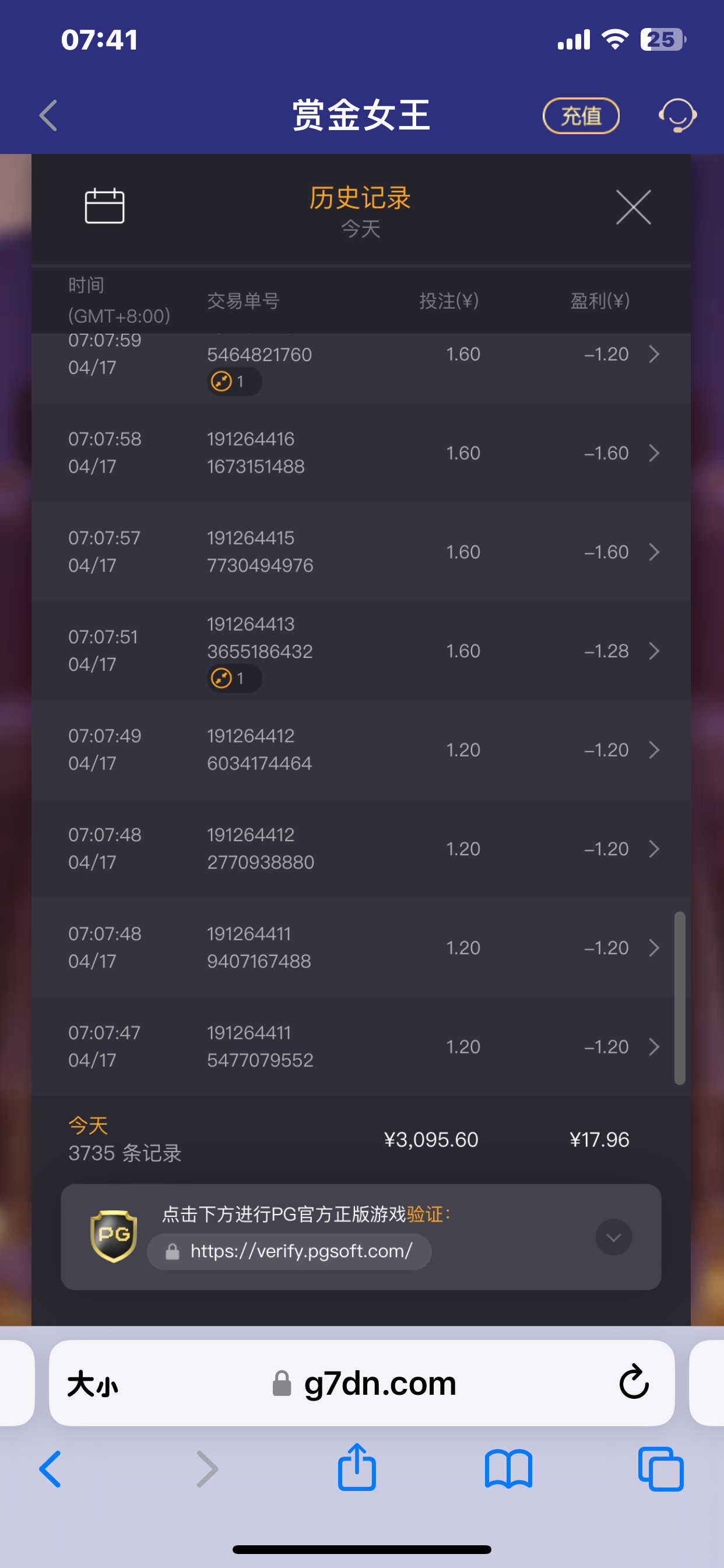This screenshot has width=724, height=1568.
Task: Open the verify.pgsoft.com link
Action: [x=290, y=1251]
